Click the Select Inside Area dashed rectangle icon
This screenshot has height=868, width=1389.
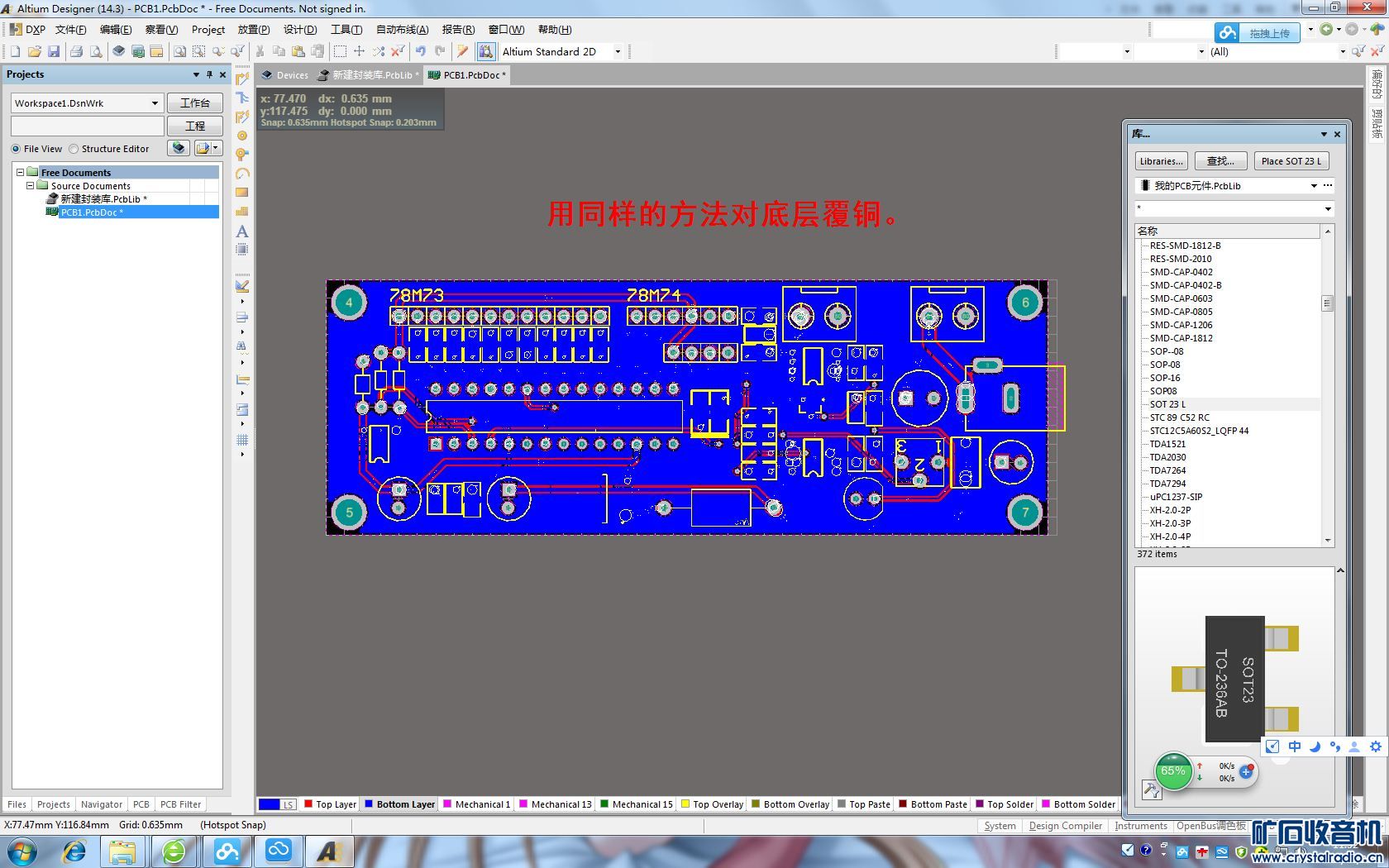(340, 51)
